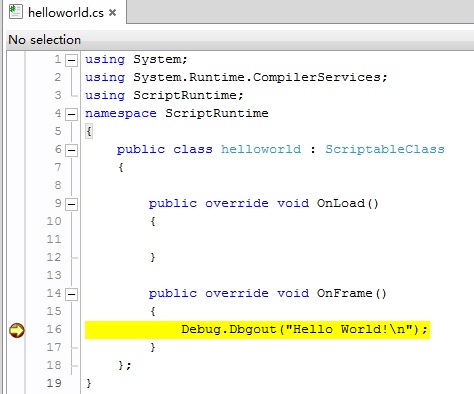Click line number 11 in the gutter
The image size is (474, 394).
(x=54, y=239)
